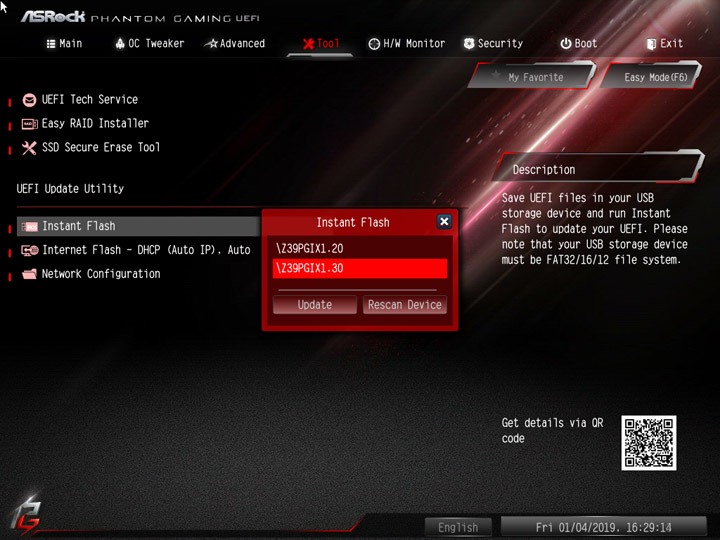Open the Advanced tab
Screen dimensions: 720x540
(x=235, y=44)
